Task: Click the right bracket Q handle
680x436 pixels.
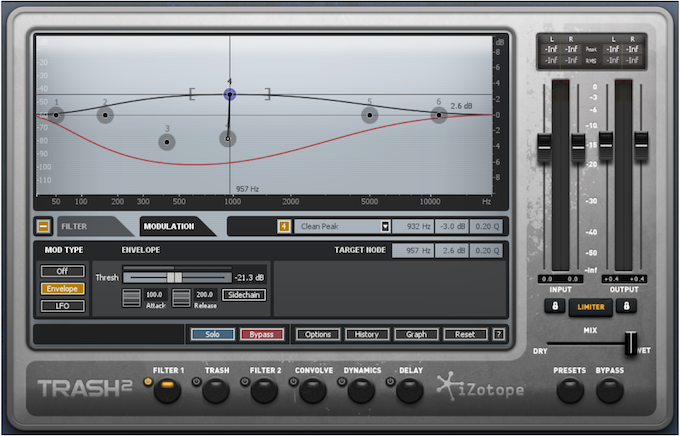Action: point(268,94)
